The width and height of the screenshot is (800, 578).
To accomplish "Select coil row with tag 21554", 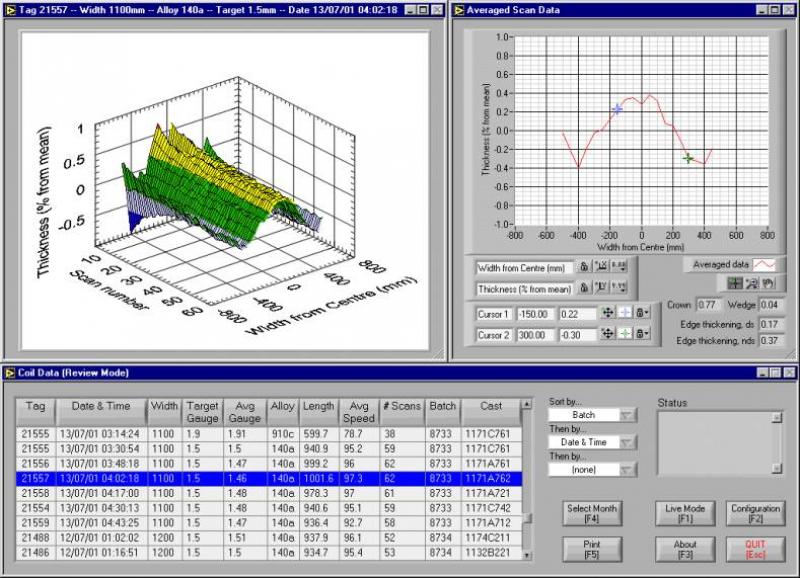I will [x=269, y=508].
